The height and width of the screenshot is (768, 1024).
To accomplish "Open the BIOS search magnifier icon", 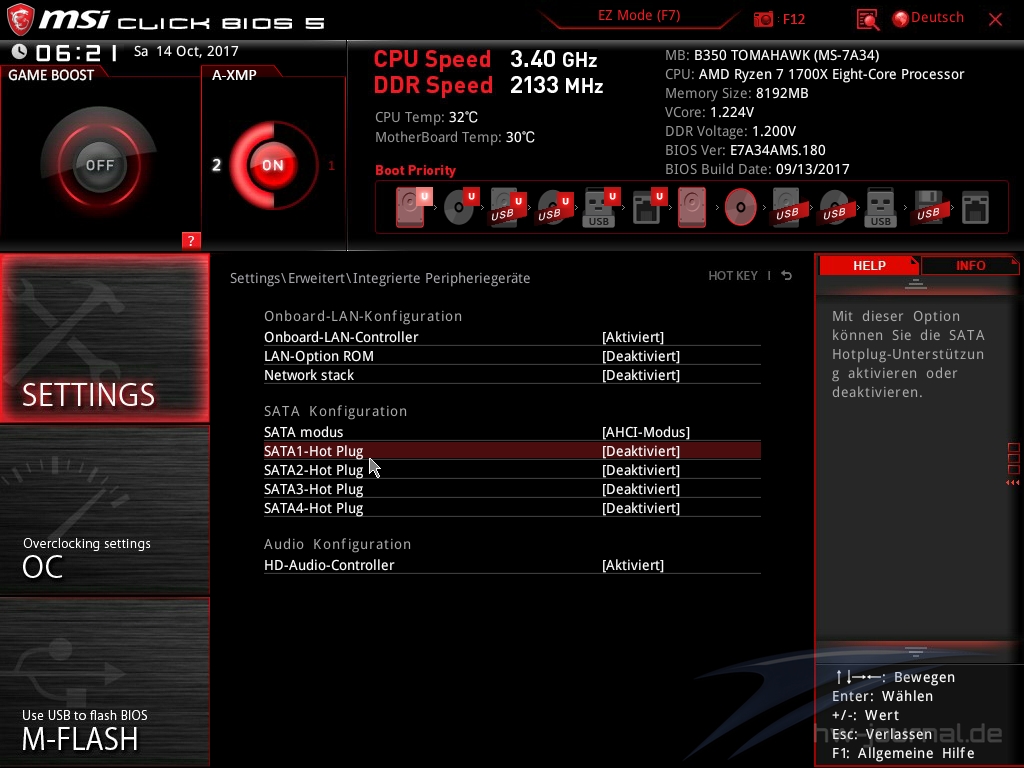I will (867, 20).
